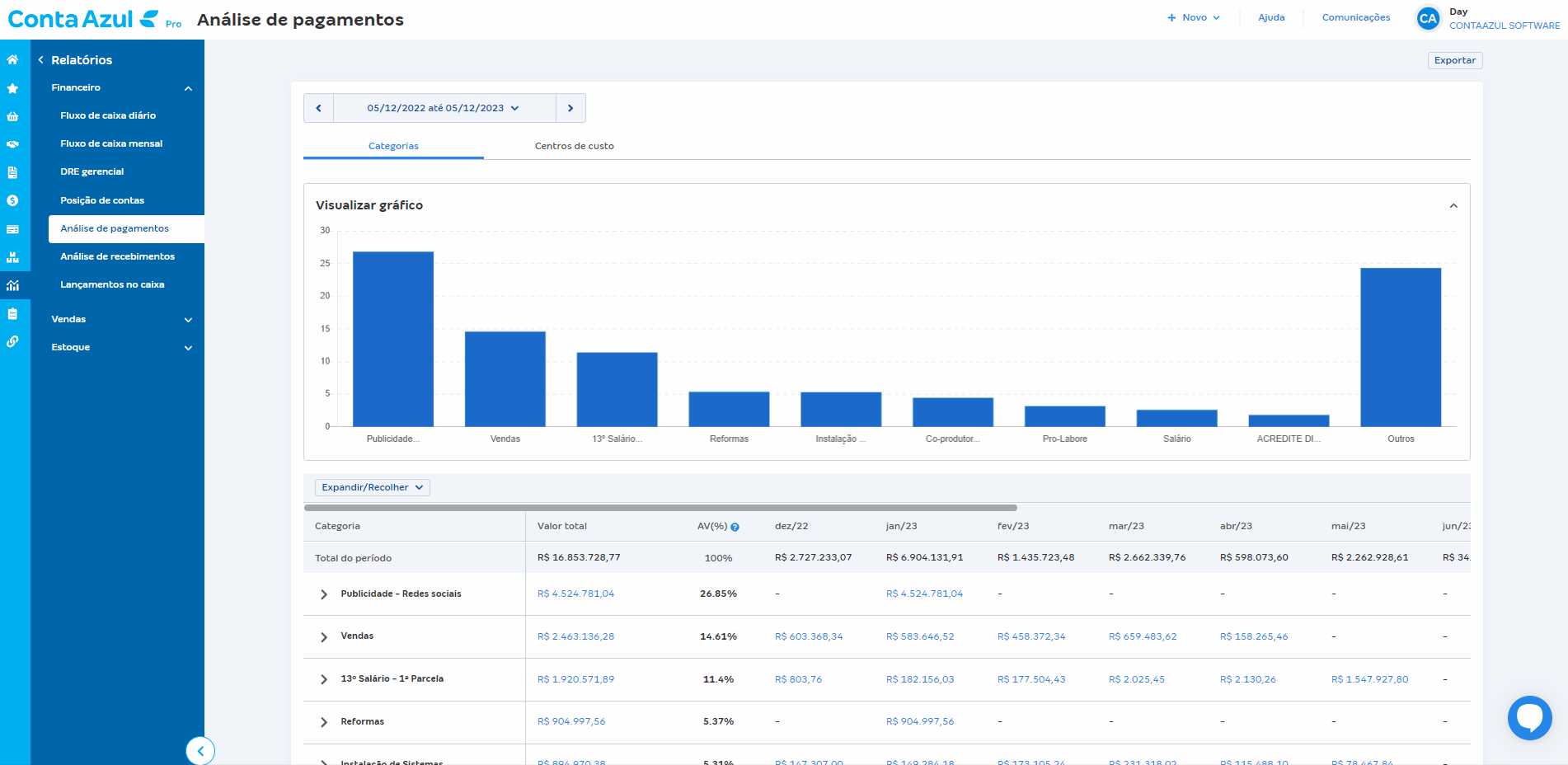Viewport: 1568px width, 765px height.
Task: Click the handshake icon in sidebar
Action: [x=12, y=144]
